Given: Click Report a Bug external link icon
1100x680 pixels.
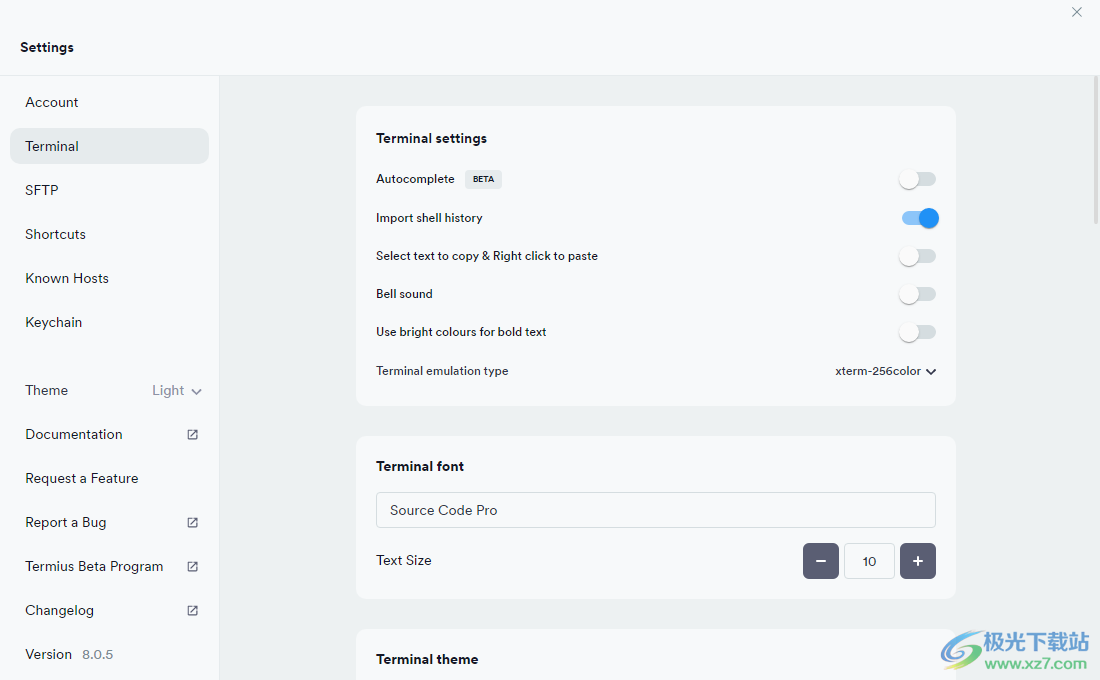Looking at the screenshot, I should tap(192, 523).
